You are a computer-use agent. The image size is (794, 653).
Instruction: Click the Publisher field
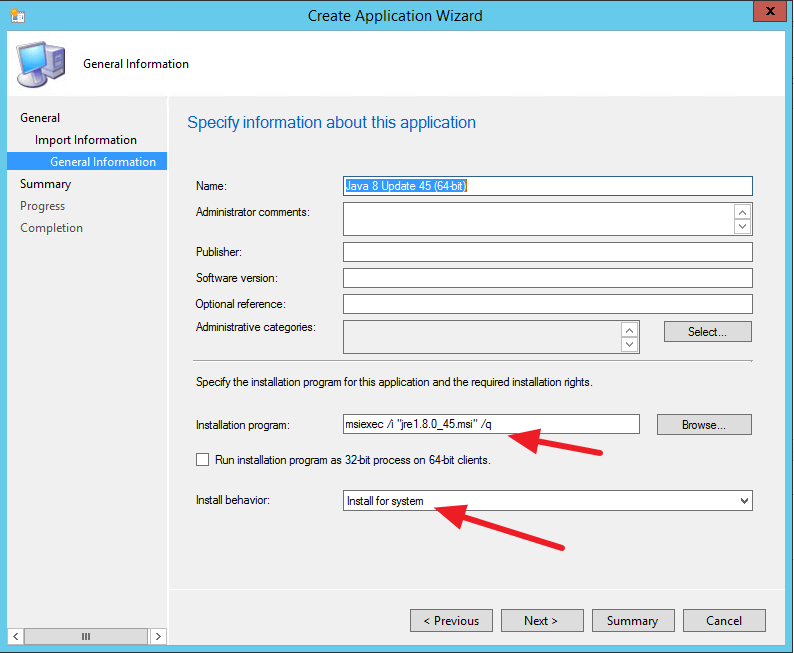[x=547, y=252]
